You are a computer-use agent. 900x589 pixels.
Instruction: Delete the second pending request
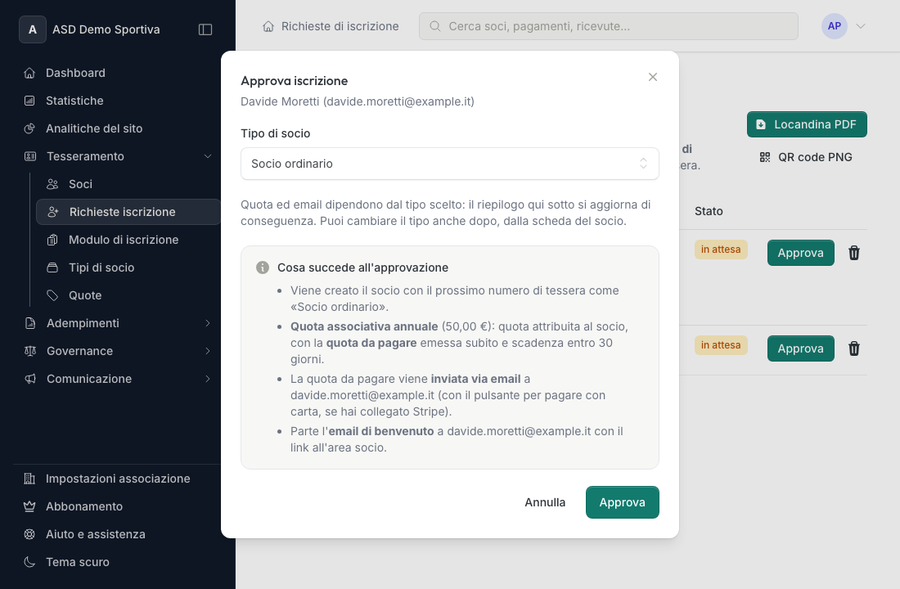coord(854,348)
